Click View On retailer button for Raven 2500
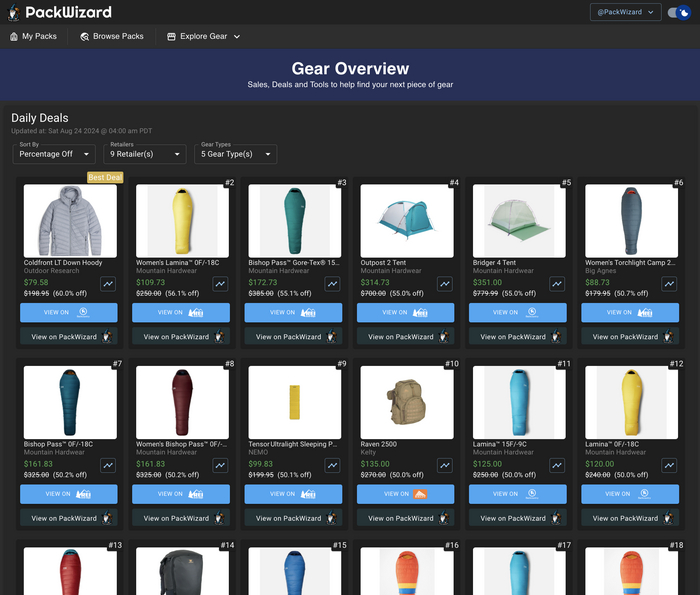700x595 pixels. click(406, 494)
